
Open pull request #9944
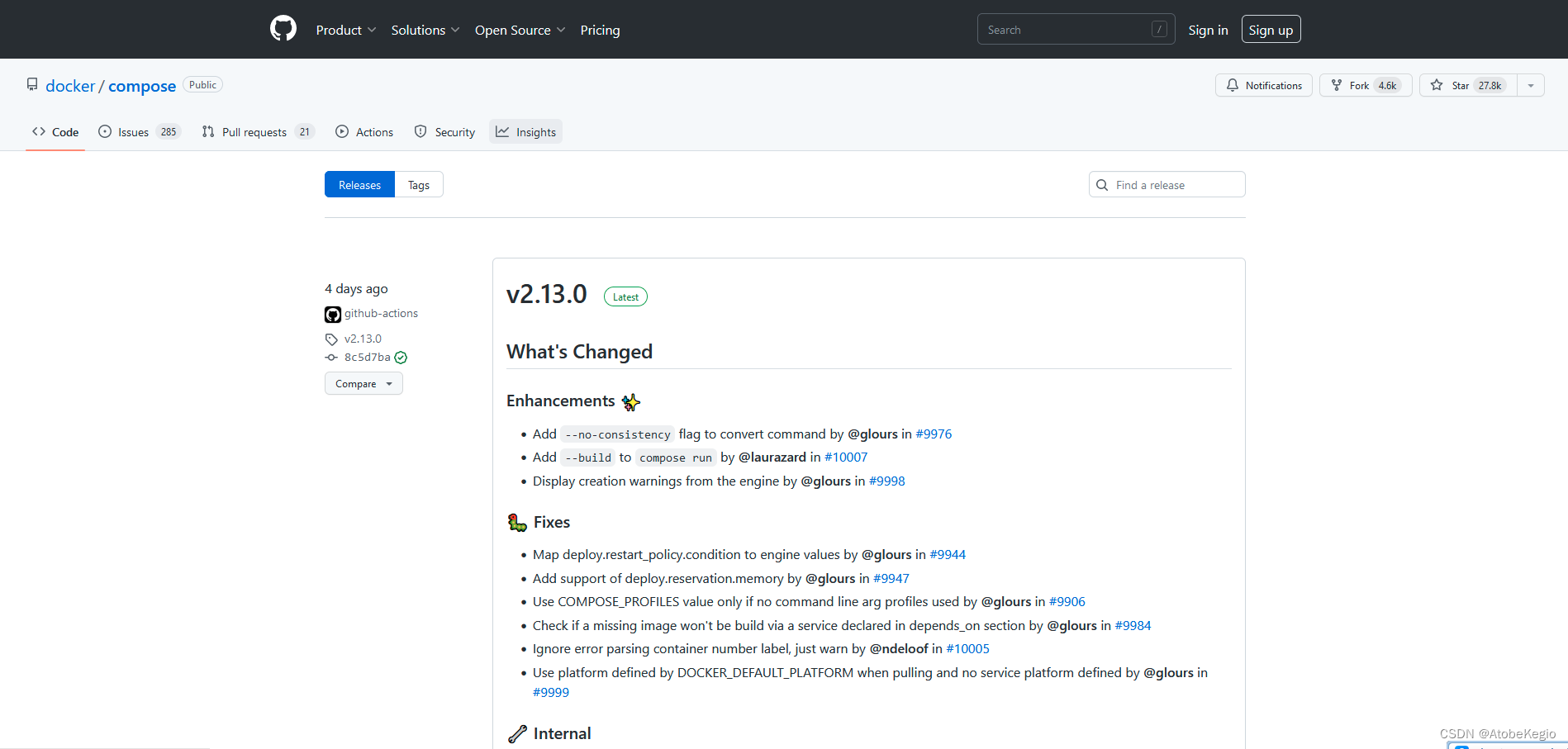point(948,554)
